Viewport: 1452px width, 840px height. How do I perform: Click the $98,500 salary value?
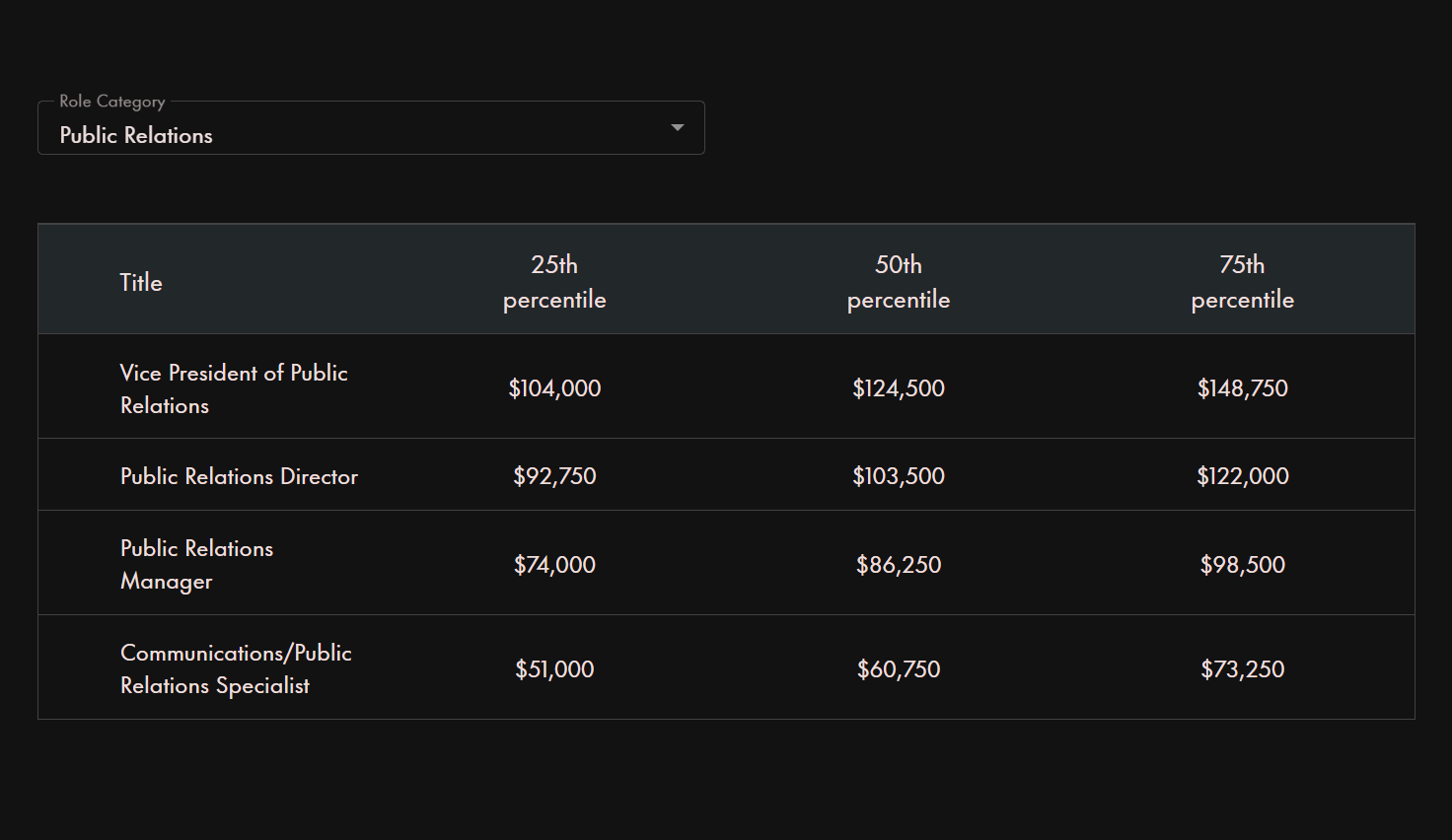[x=1242, y=565]
